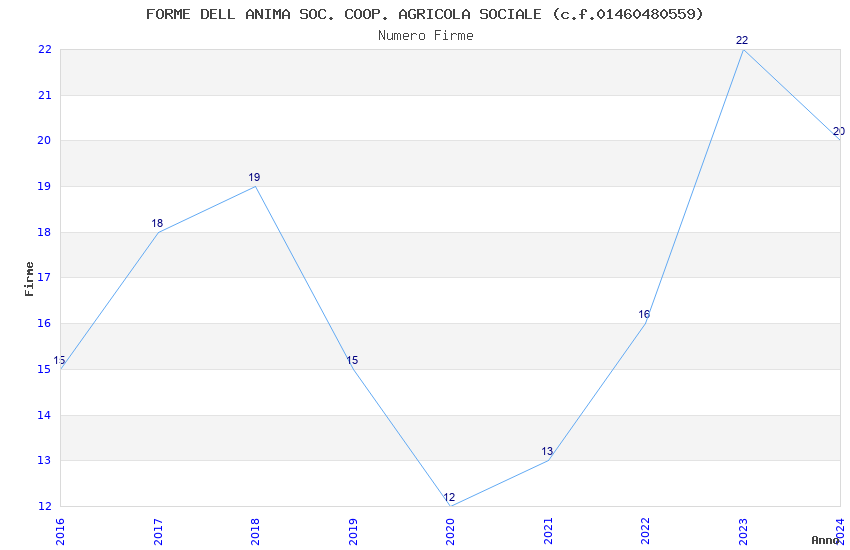Click y-axis tick label 14
The height and width of the screenshot is (550, 850).
click(x=44, y=415)
